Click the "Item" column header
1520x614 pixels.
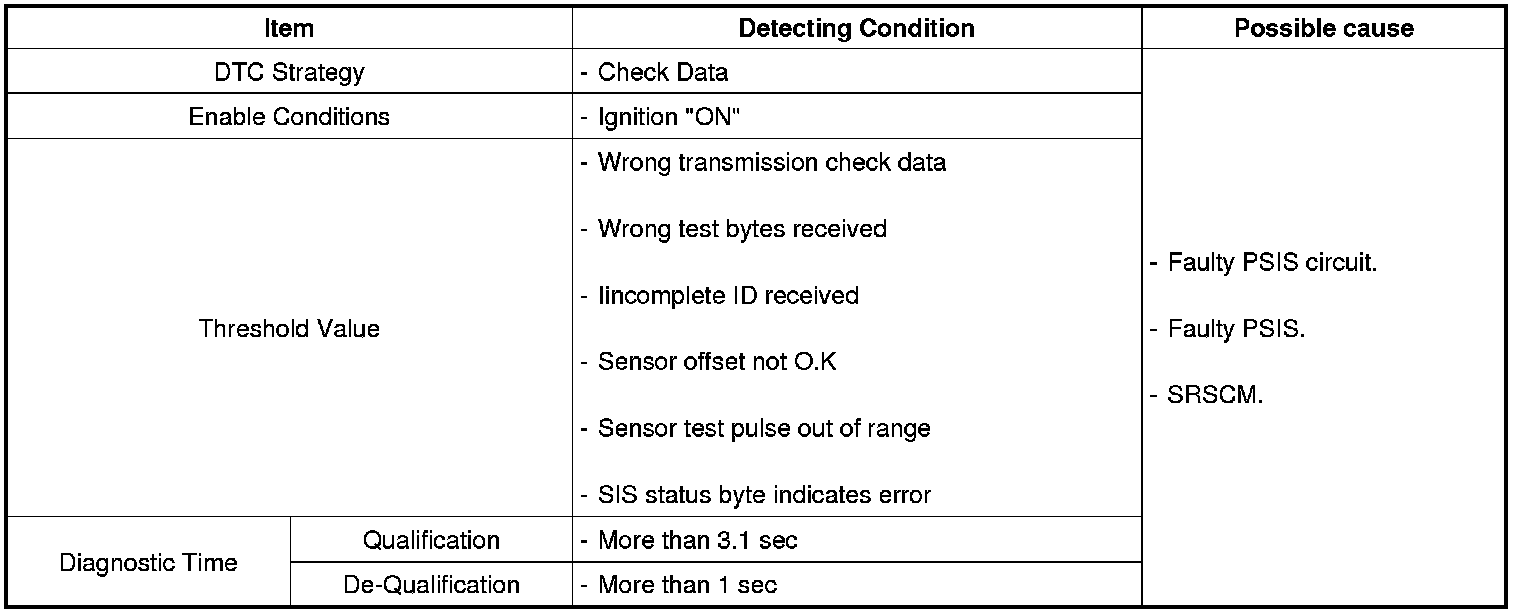pos(289,28)
